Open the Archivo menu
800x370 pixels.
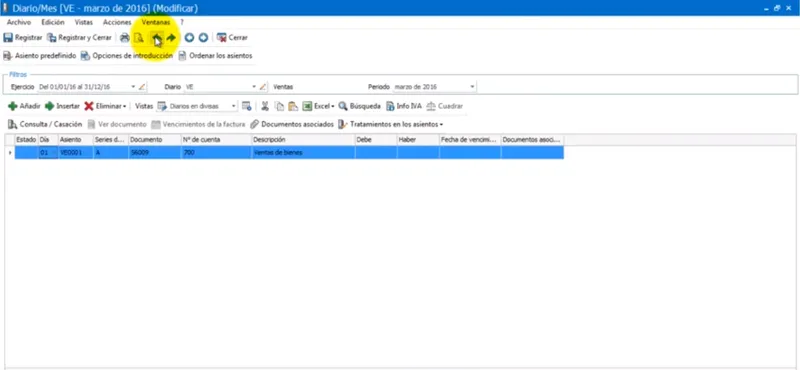(x=19, y=22)
